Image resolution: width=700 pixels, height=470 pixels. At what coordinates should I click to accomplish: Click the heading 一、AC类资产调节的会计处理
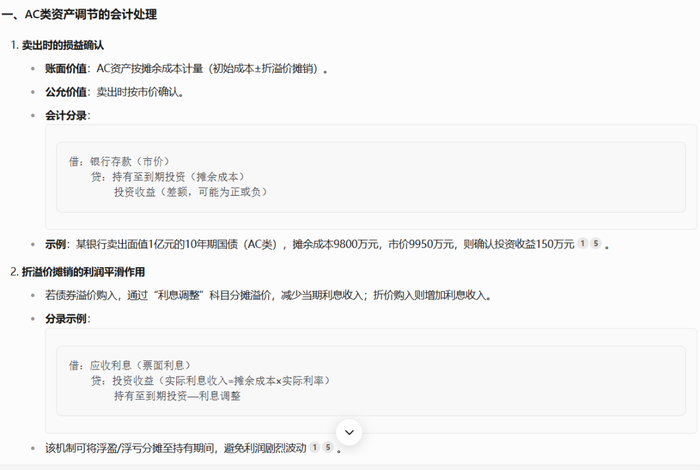[x=79, y=15]
